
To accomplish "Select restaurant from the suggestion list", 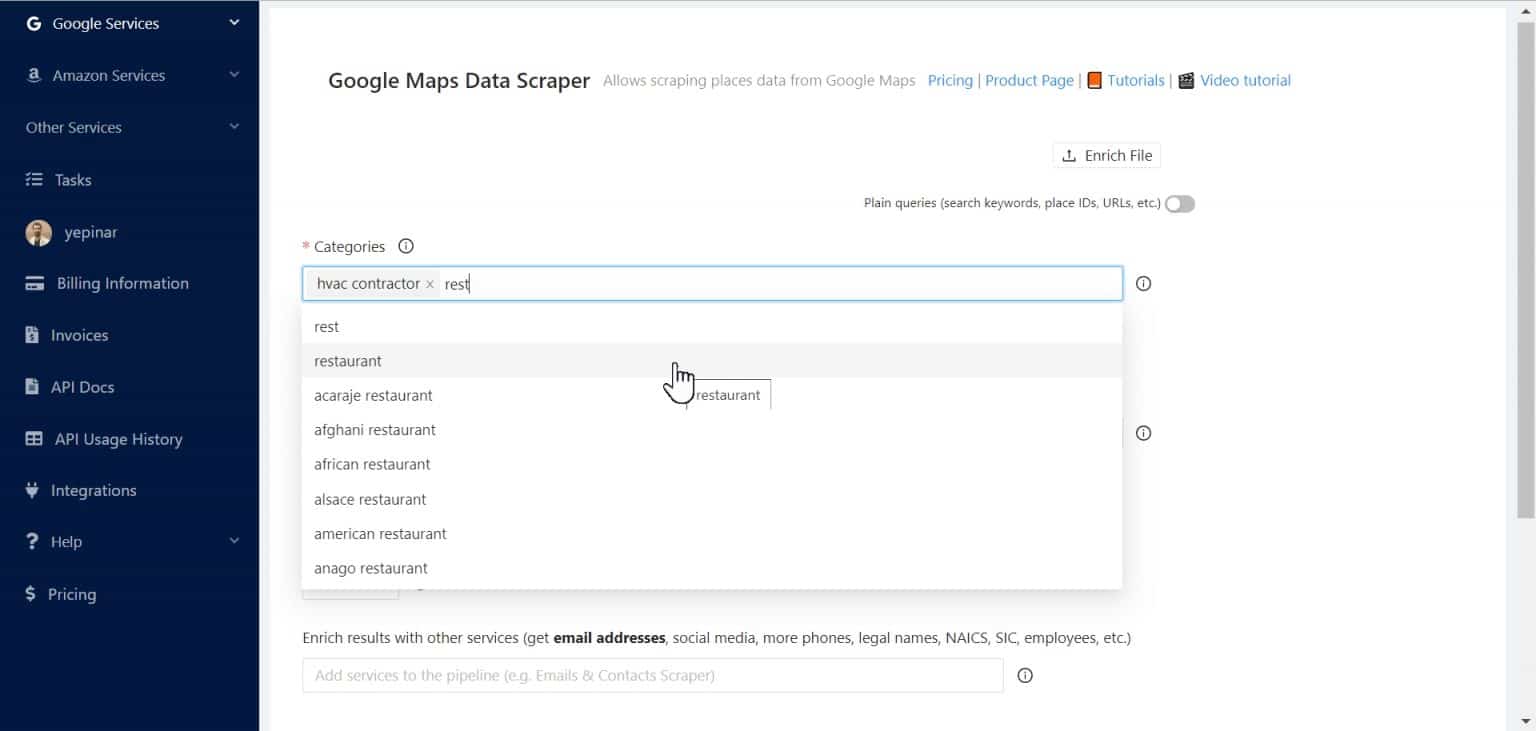I will click(x=348, y=361).
